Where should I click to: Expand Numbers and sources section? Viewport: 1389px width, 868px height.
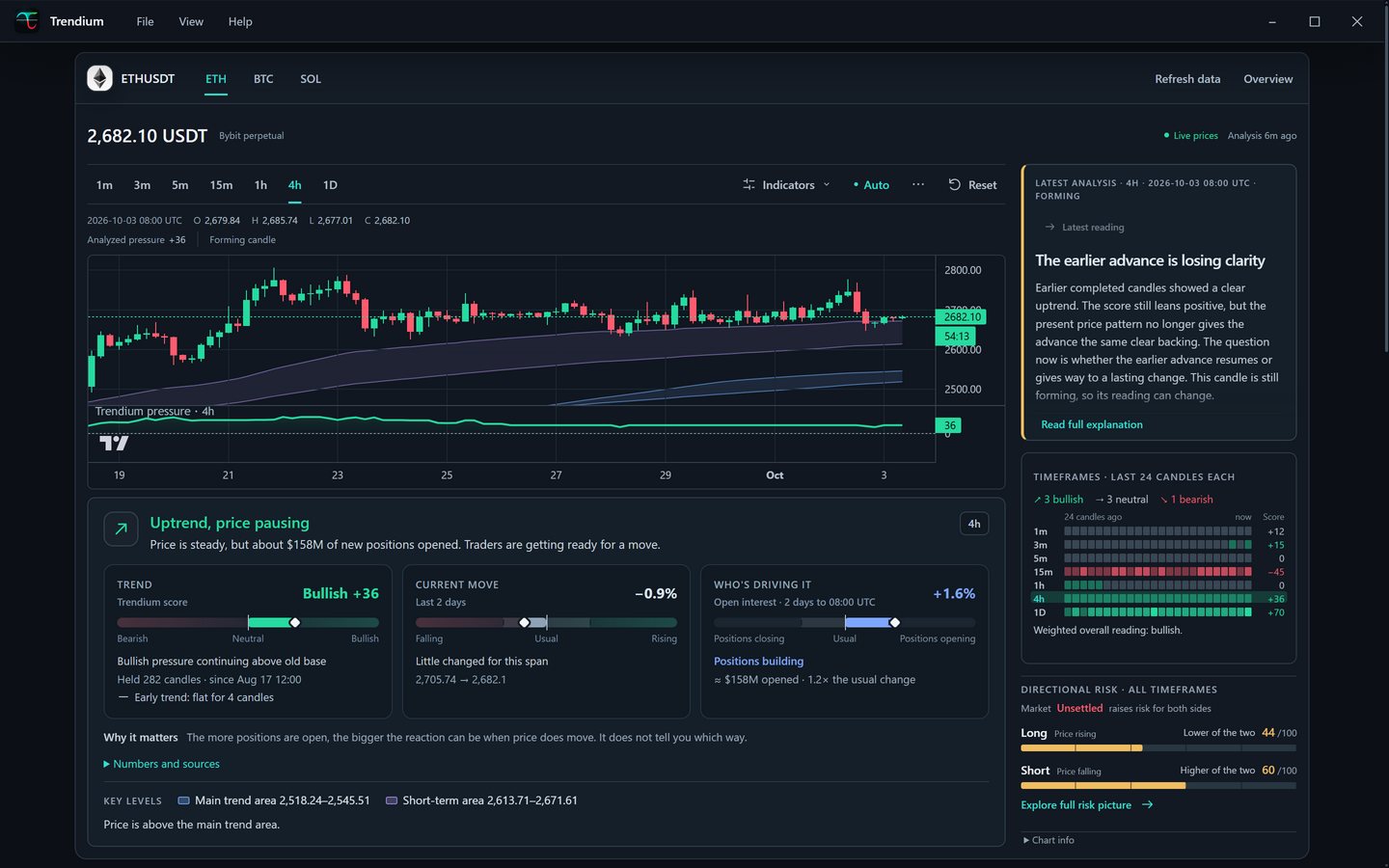coord(161,764)
